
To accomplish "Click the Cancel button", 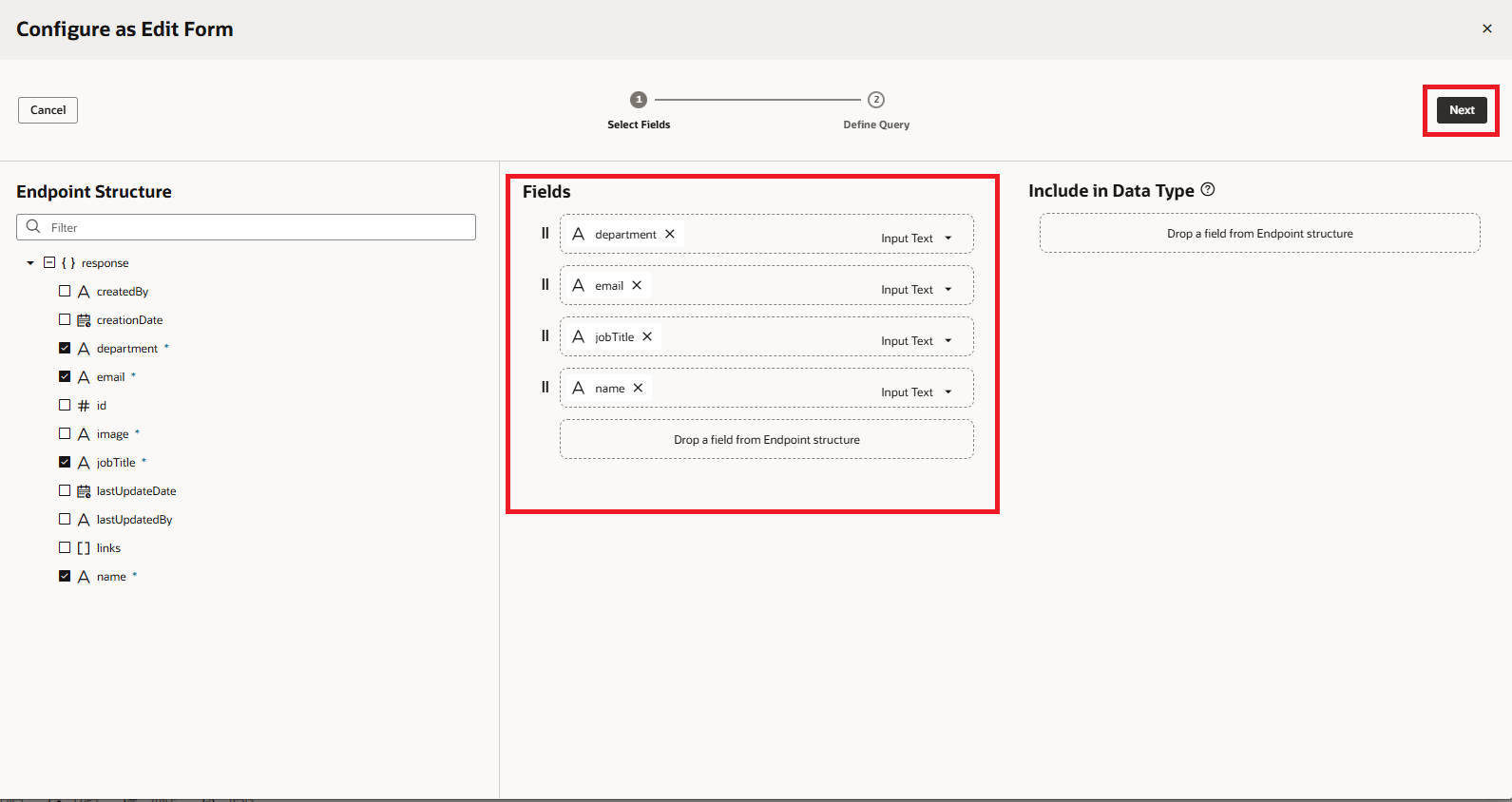I will pyautogui.click(x=48, y=110).
